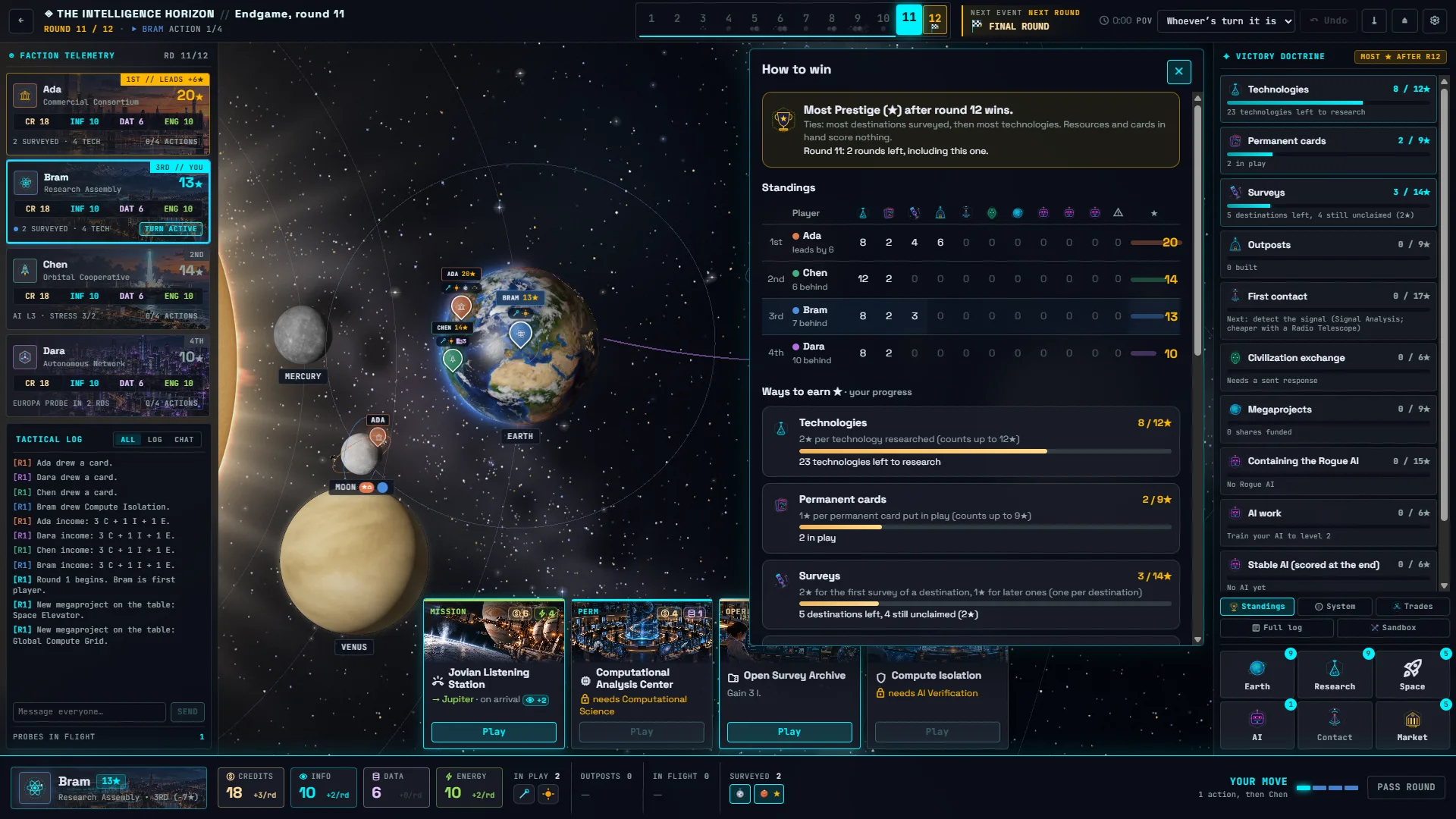The height and width of the screenshot is (819, 1456).
Task: Open the Trades view
Action: (1413, 606)
